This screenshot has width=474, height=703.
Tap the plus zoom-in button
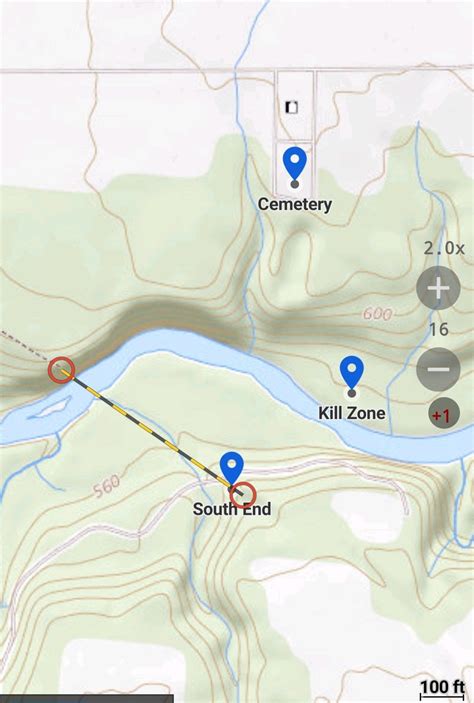(438, 288)
